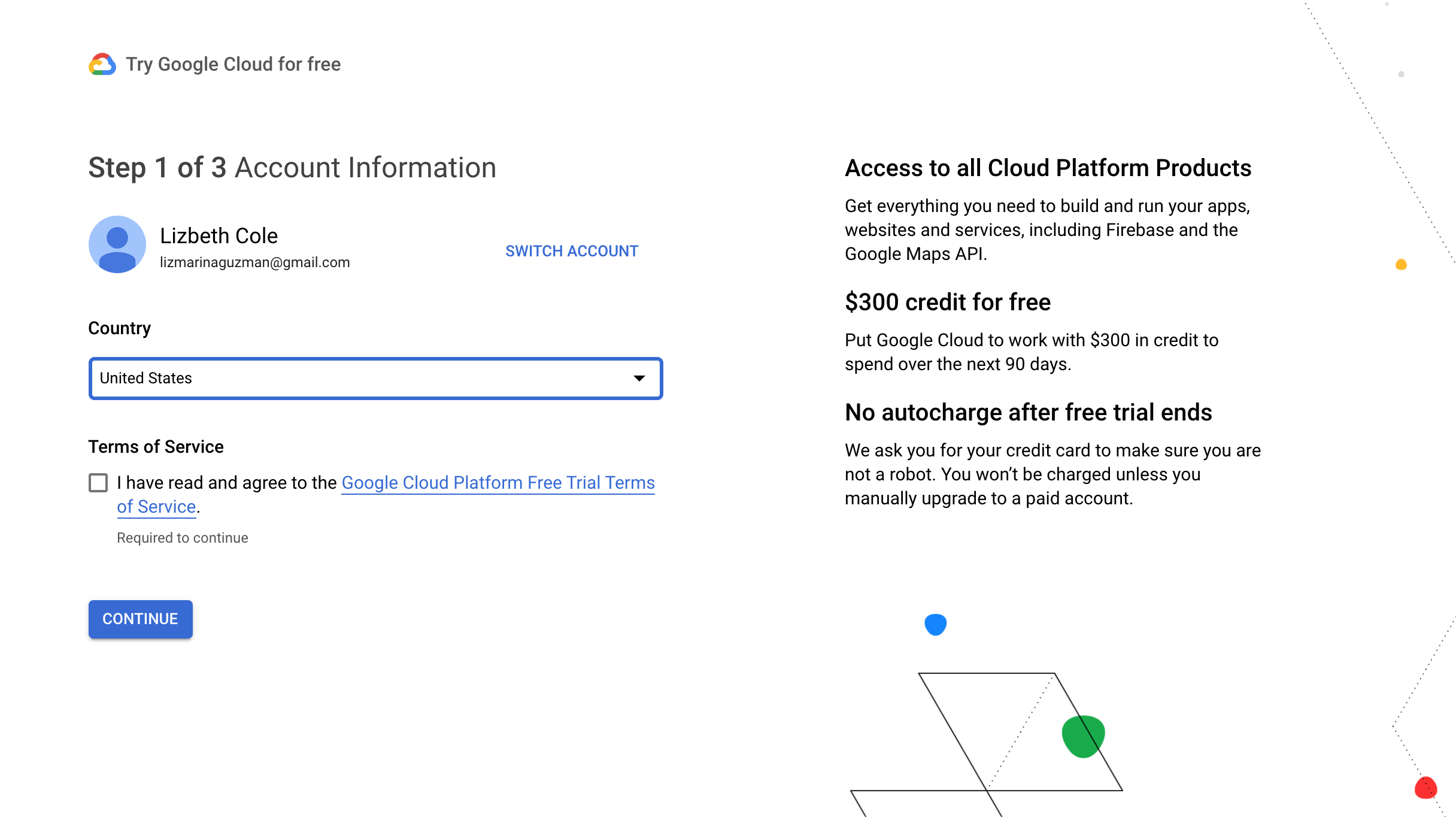Click the Step 1 of 3 heading

(292, 168)
